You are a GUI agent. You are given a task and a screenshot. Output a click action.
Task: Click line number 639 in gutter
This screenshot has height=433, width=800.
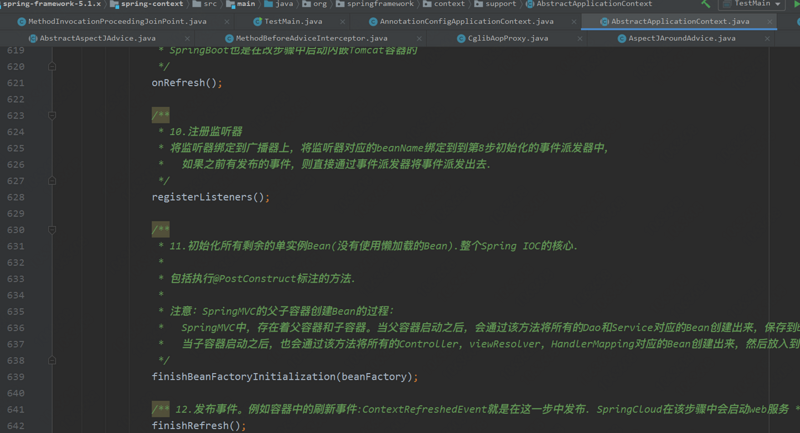(x=16, y=376)
